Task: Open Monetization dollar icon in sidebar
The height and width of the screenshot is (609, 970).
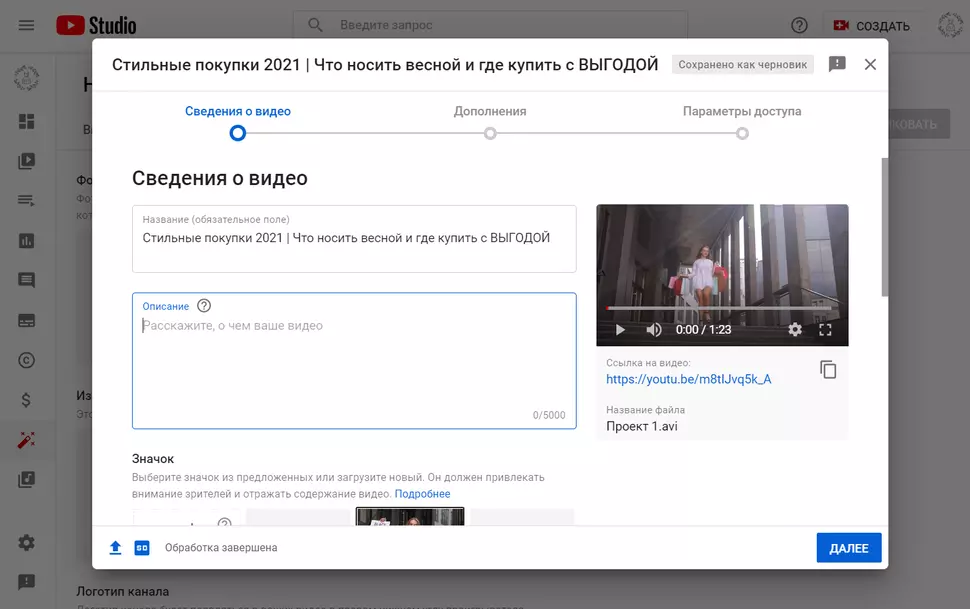Action: (x=27, y=400)
